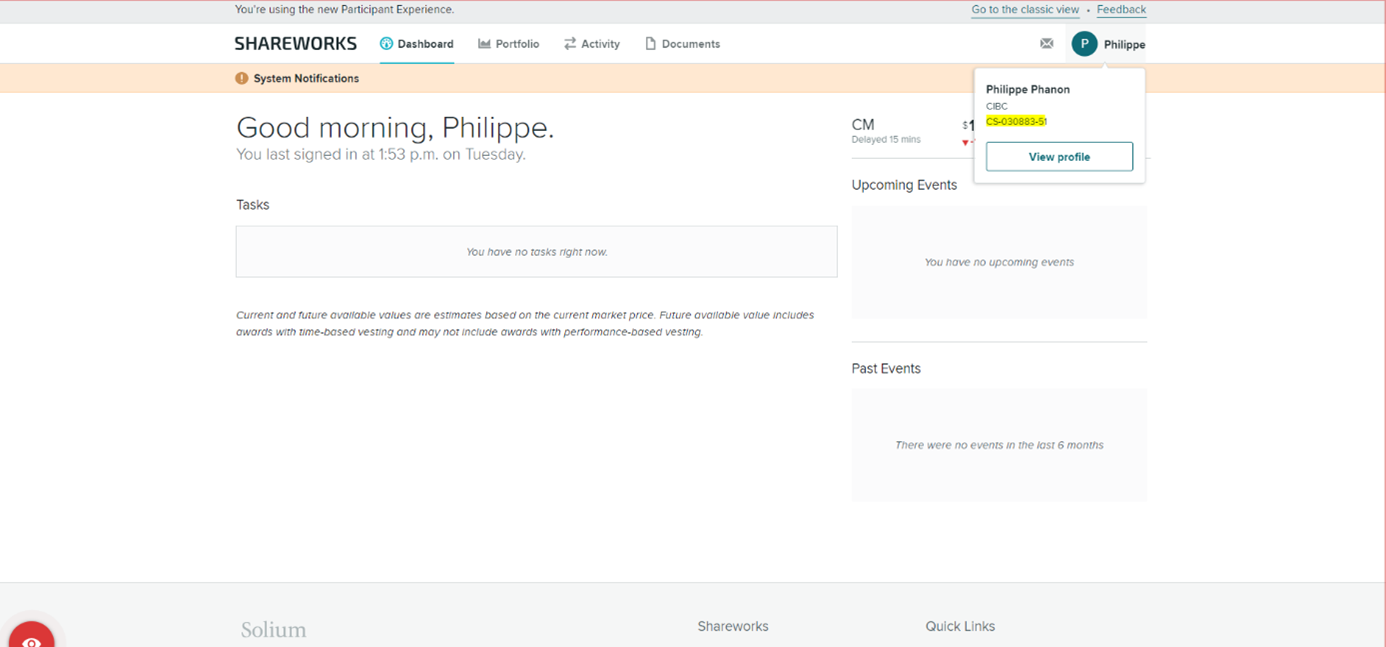Click the empty Tasks message box
Viewport: 1386px width, 647px height.
pos(536,252)
